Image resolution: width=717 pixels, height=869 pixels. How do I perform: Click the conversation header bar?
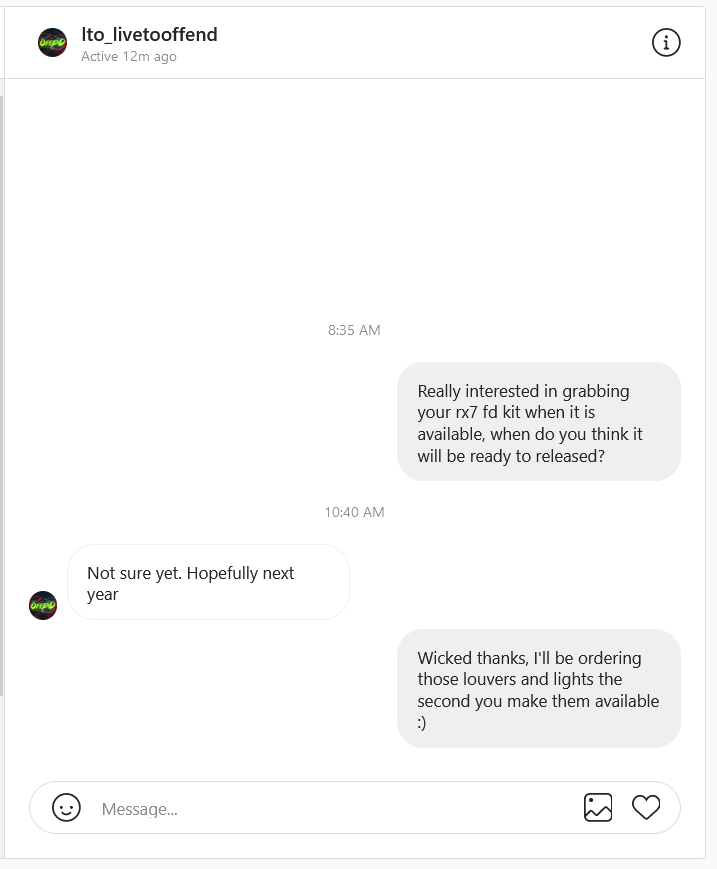[355, 43]
